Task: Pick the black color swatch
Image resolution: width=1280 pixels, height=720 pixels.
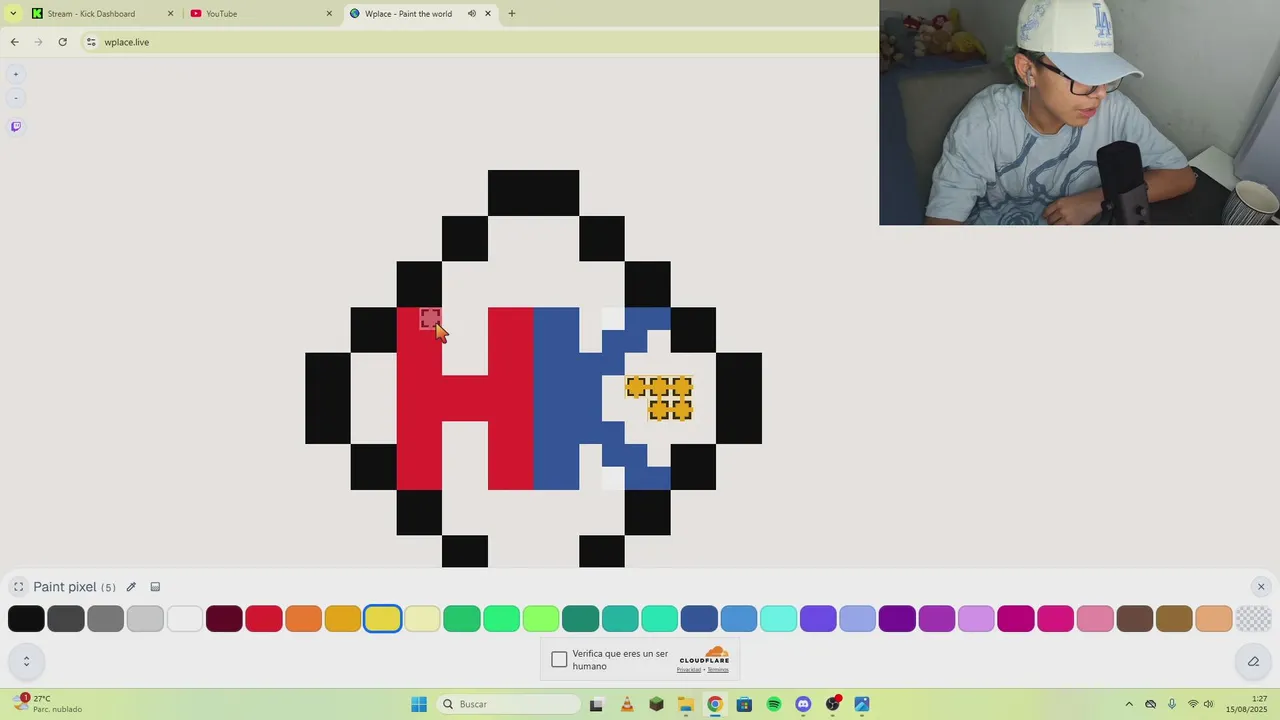Action: [26, 619]
